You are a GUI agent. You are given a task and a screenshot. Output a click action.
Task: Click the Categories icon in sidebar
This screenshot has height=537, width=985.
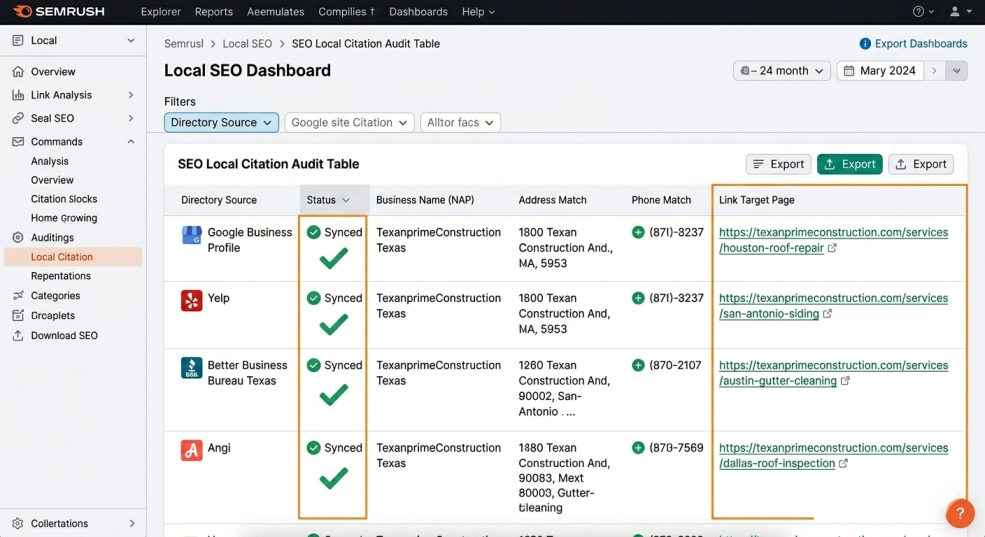pos(18,295)
